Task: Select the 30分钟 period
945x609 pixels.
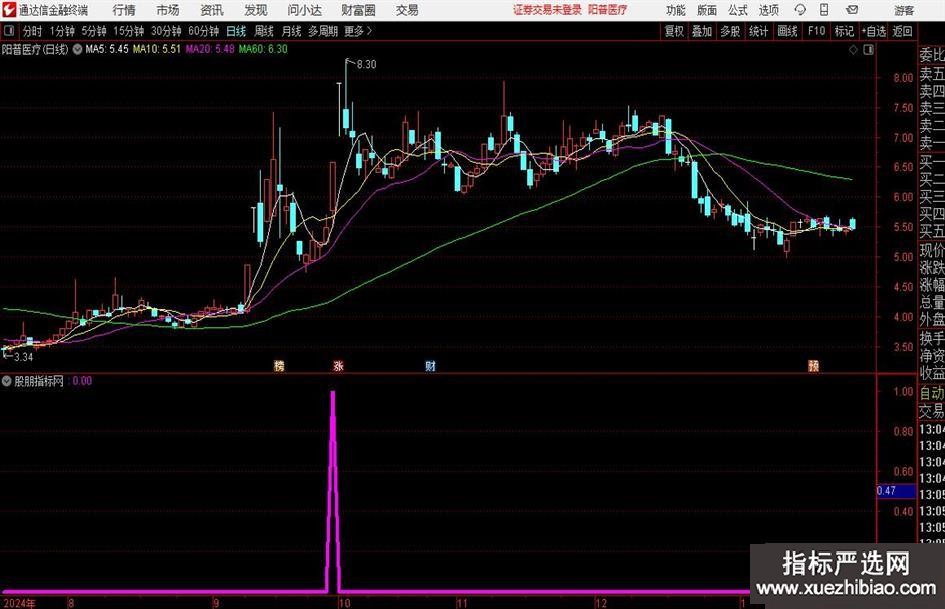Action: click(x=166, y=31)
